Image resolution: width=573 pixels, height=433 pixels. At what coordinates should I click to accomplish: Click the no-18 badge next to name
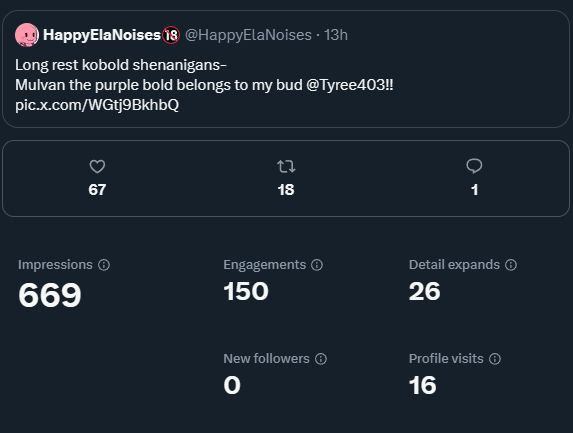[171, 35]
